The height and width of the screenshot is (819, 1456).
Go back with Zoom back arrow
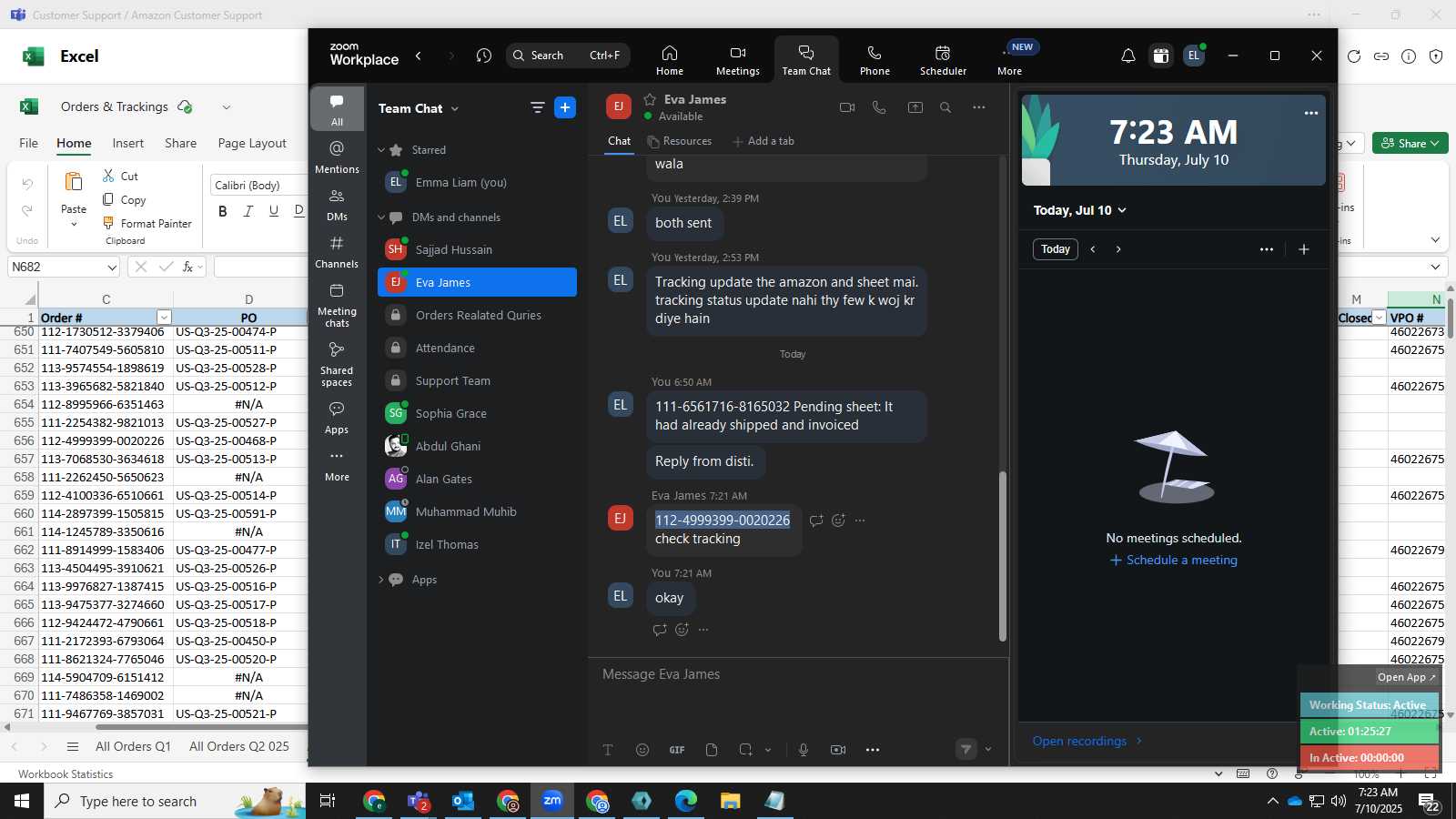pos(419,56)
